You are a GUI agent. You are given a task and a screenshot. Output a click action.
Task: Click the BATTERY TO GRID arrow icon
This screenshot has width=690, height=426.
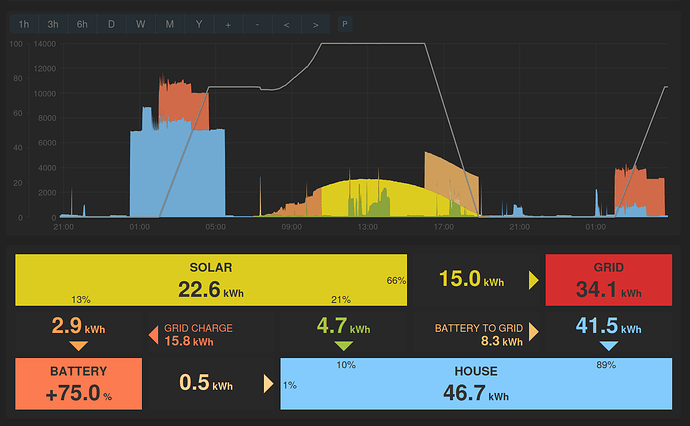(534, 332)
